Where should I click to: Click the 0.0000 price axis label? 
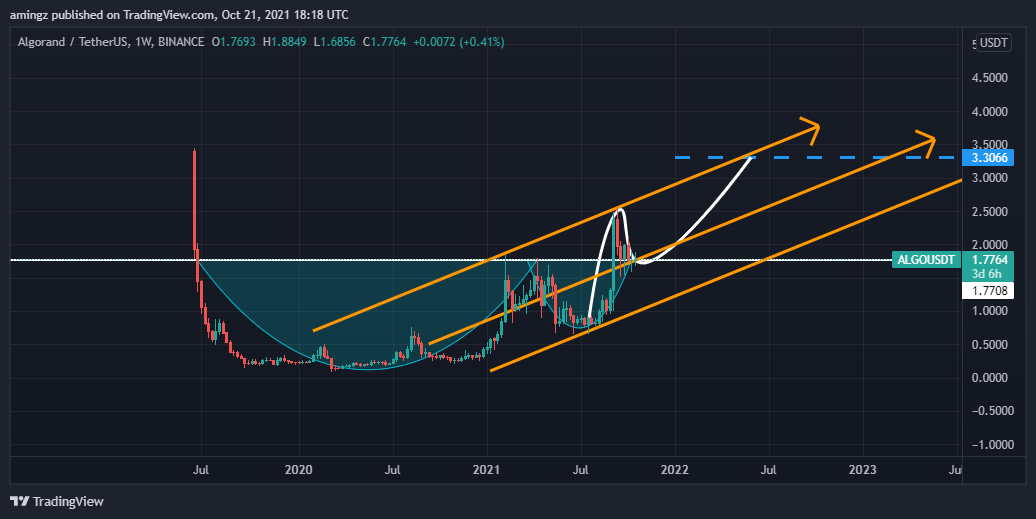(990, 378)
